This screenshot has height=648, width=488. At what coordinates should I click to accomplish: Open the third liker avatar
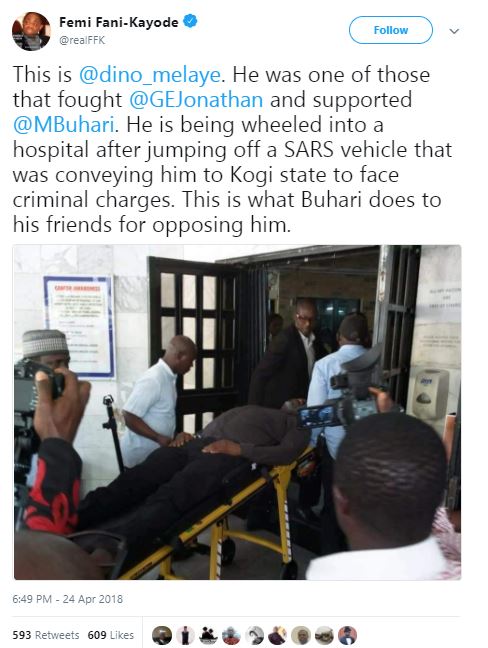pyautogui.click(x=208, y=635)
